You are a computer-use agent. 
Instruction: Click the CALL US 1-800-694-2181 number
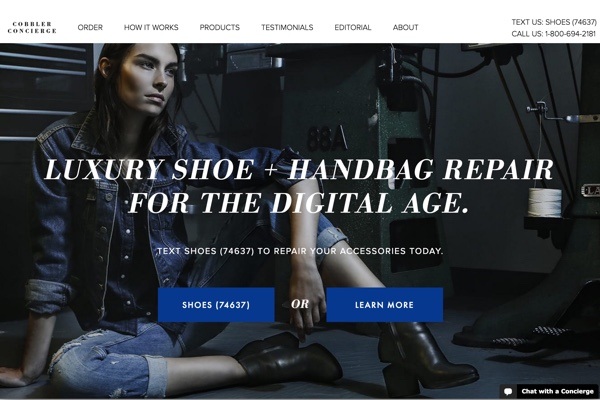click(x=554, y=34)
